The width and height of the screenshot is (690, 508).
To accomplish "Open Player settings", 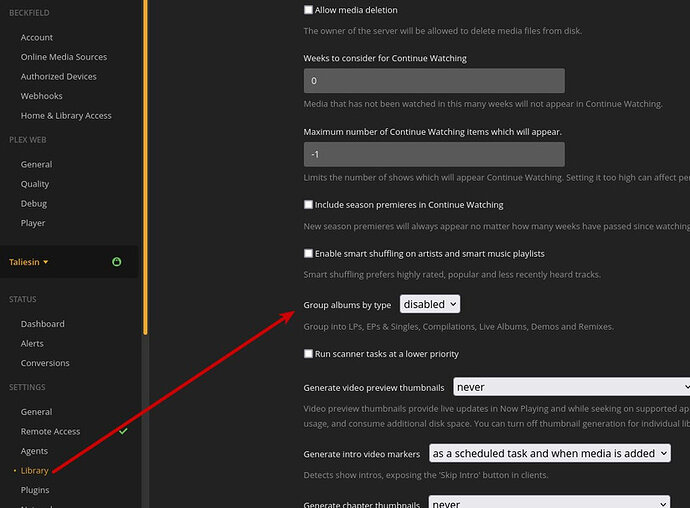I will coord(33,223).
